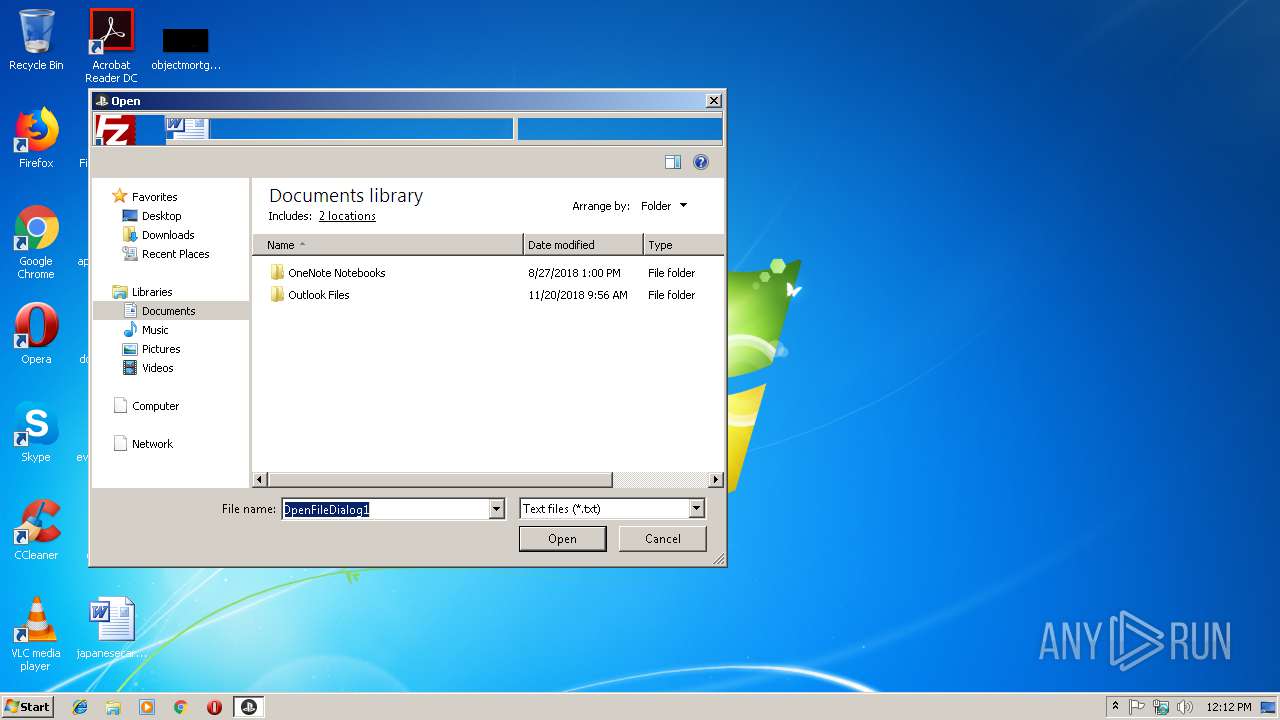This screenshot has height=720, width=1280.
Task: Click the preview pane icon in Open dialog
Action: point(673,162)
